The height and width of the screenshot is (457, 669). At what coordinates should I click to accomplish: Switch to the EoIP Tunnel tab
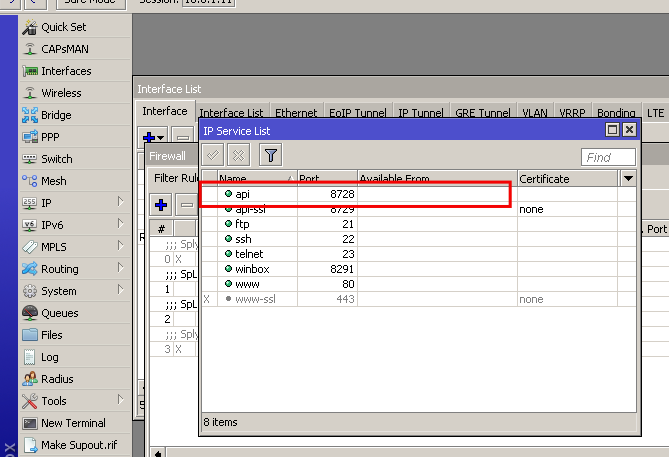coord(358,113)
